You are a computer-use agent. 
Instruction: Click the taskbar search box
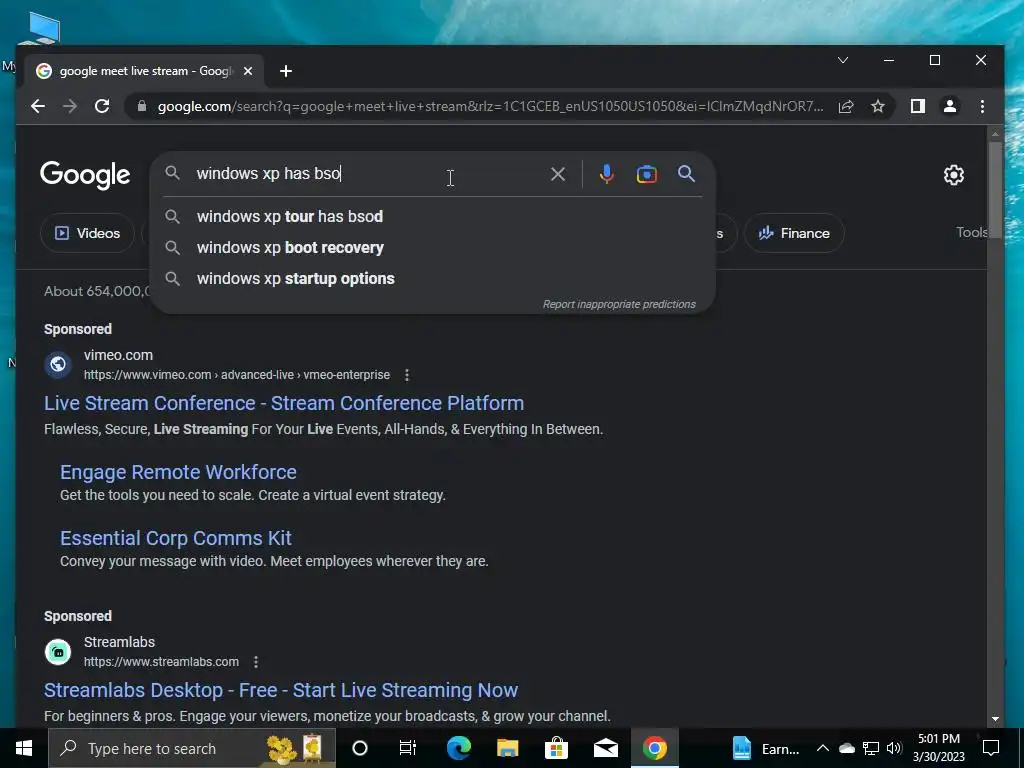(192, 748)
